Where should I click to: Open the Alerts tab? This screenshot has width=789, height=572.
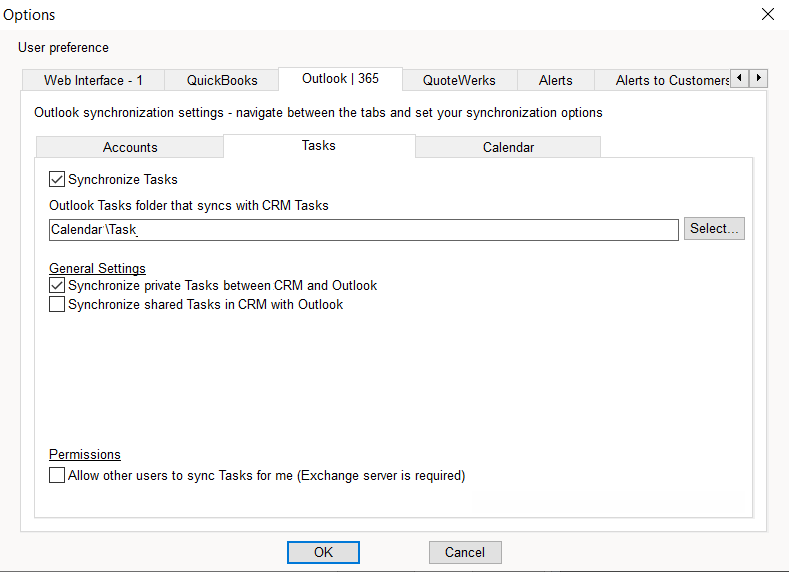tap(556, 80)
